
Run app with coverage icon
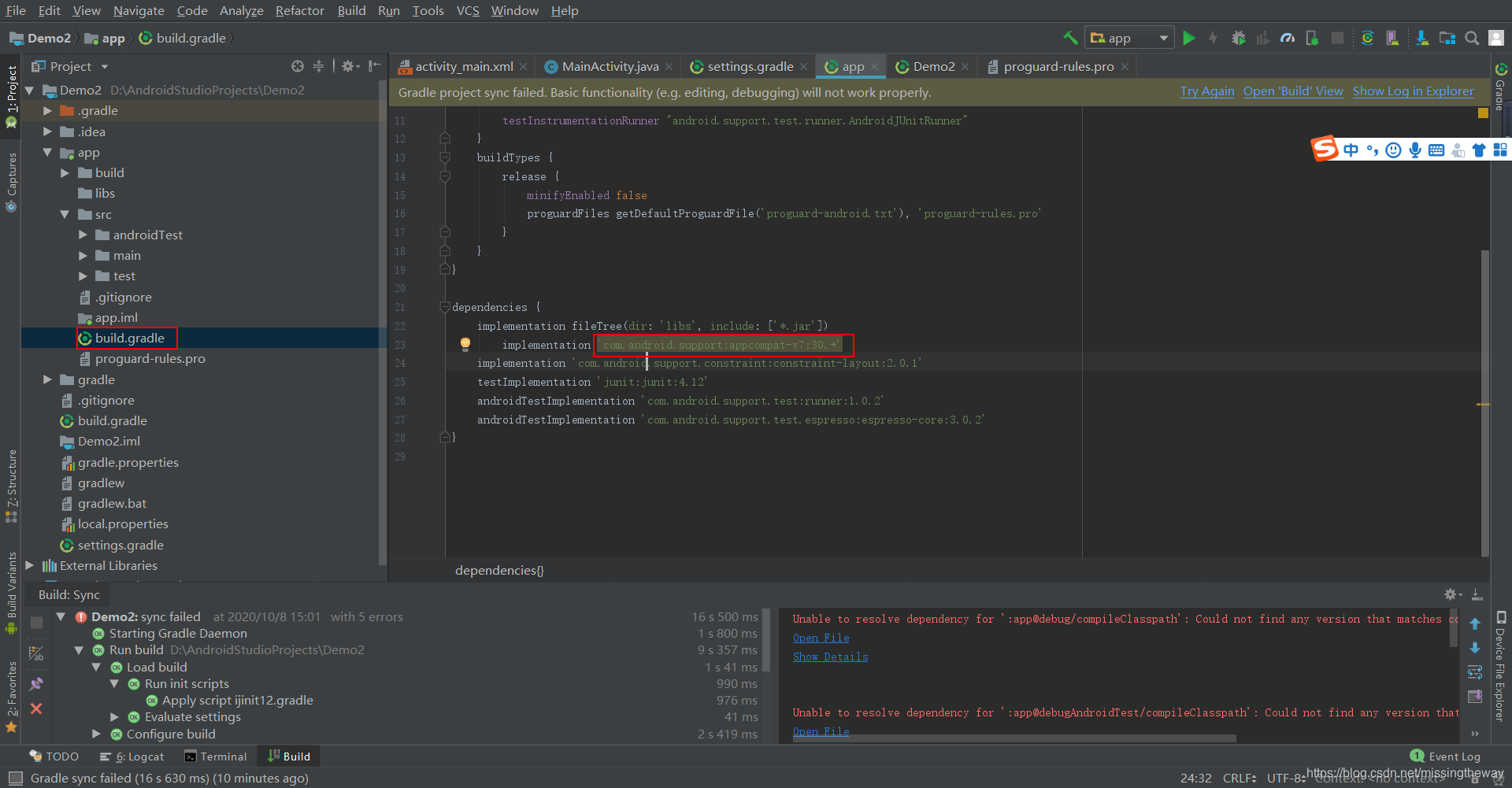click(x=1262, y=38)
